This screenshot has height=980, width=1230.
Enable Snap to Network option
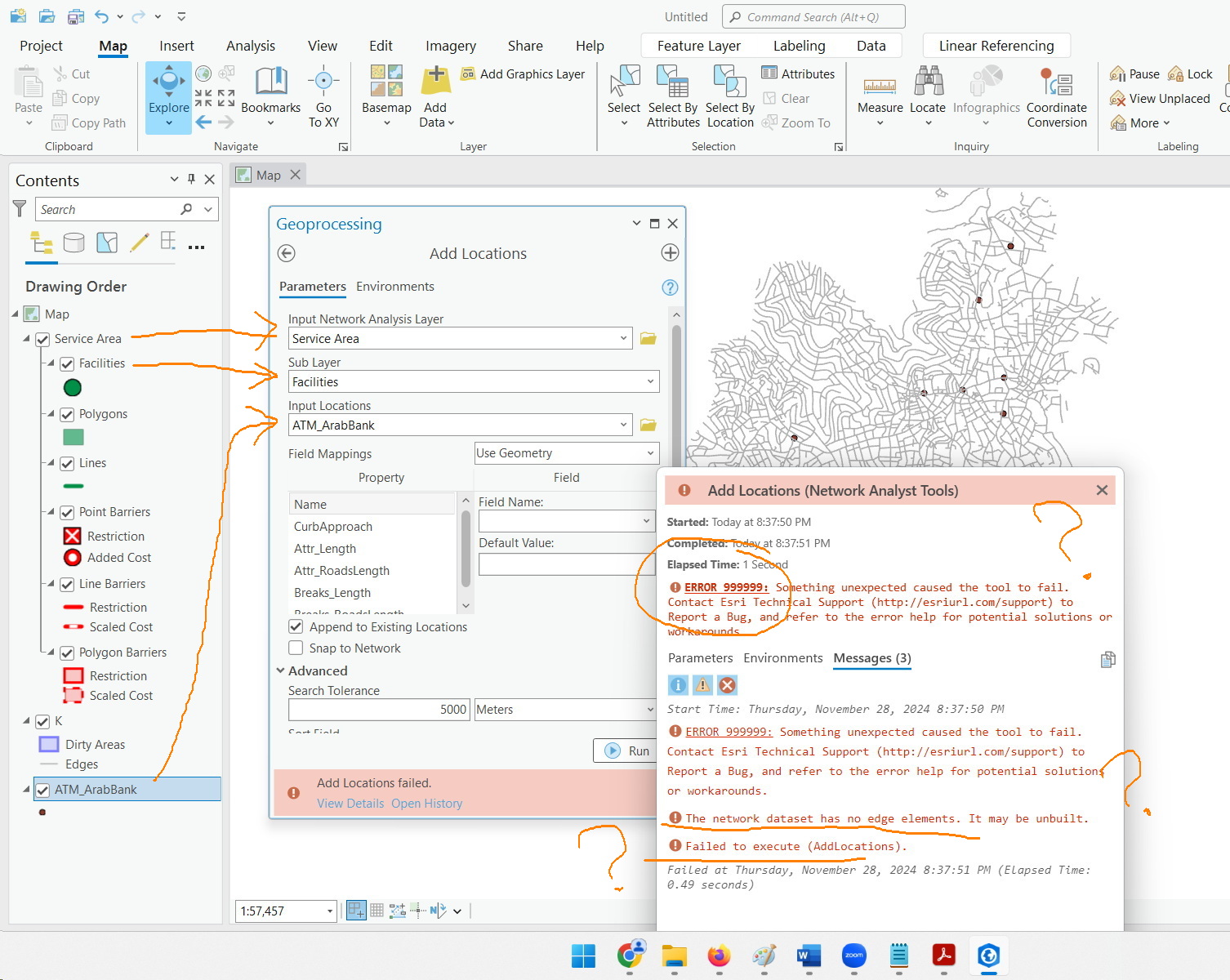[x=296, y=648]
